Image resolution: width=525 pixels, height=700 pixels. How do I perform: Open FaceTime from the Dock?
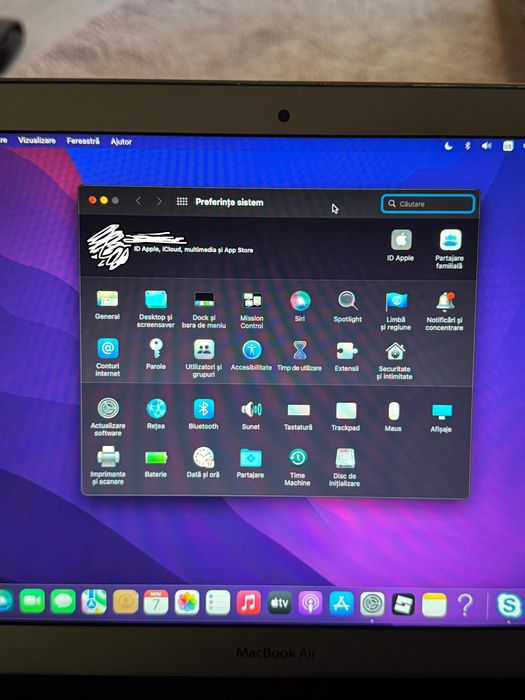[x=32, y=601]
